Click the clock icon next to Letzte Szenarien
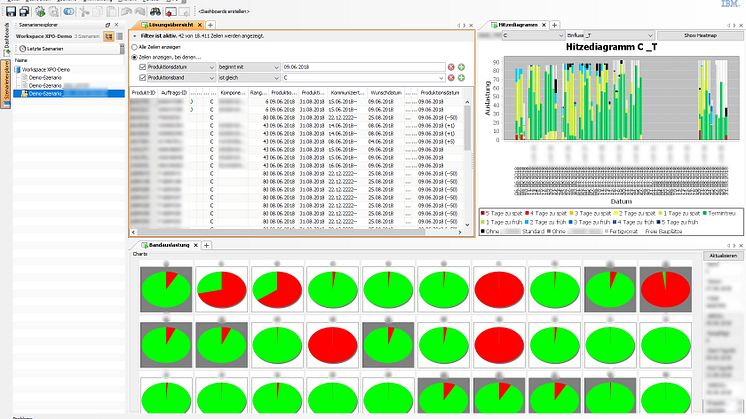This screenshot has width=746, height=419. (x=22, y=49)
